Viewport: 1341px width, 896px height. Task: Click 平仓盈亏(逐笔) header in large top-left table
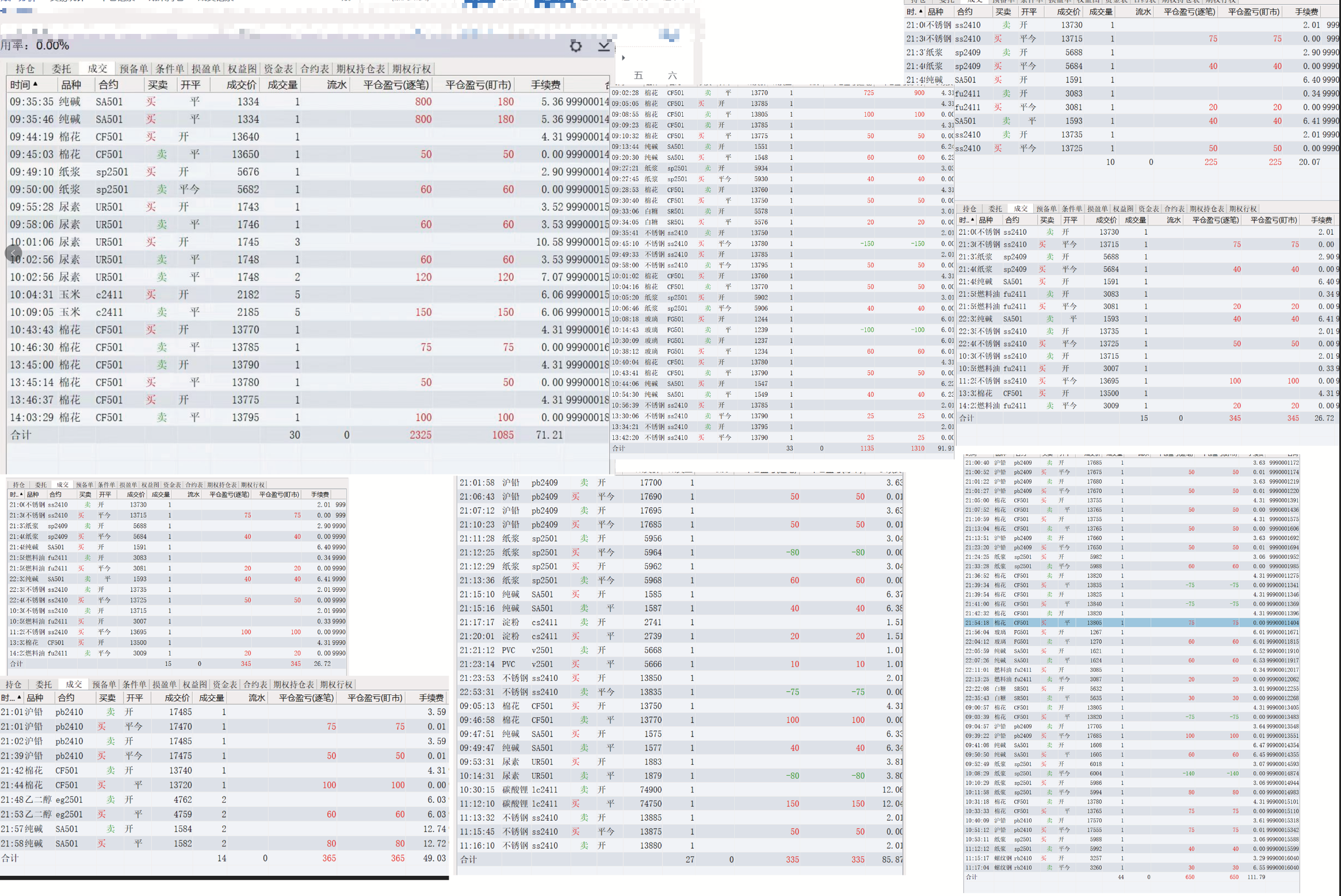[x=396, y=85]
